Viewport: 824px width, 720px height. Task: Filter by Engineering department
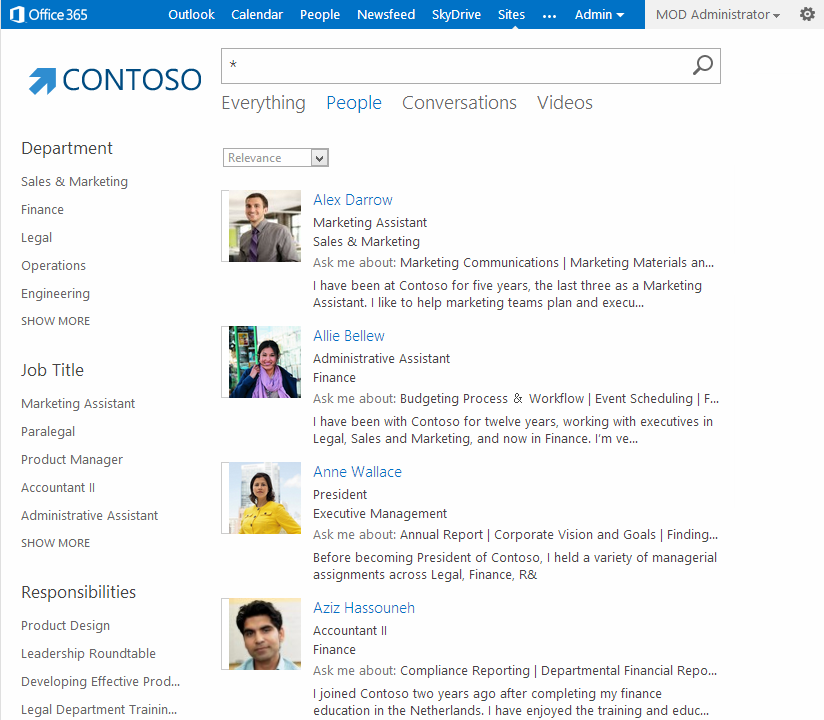[55, 293]
